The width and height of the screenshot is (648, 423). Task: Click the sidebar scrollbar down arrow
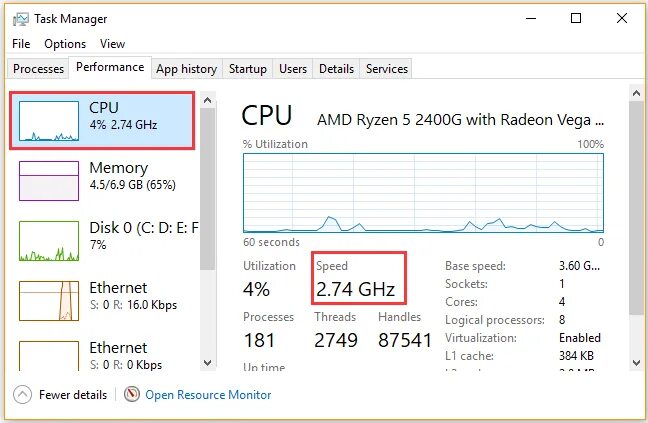point(208,362)
